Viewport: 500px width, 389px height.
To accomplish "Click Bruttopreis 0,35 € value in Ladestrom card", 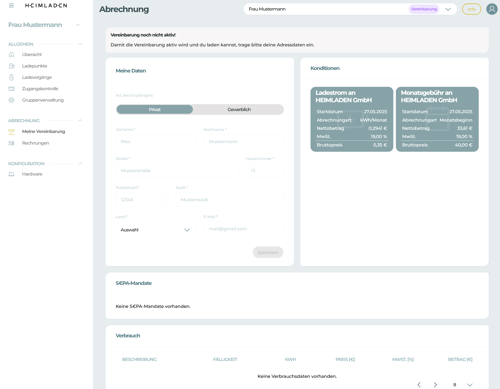I will pyautogui.click(x=380, y=145).
